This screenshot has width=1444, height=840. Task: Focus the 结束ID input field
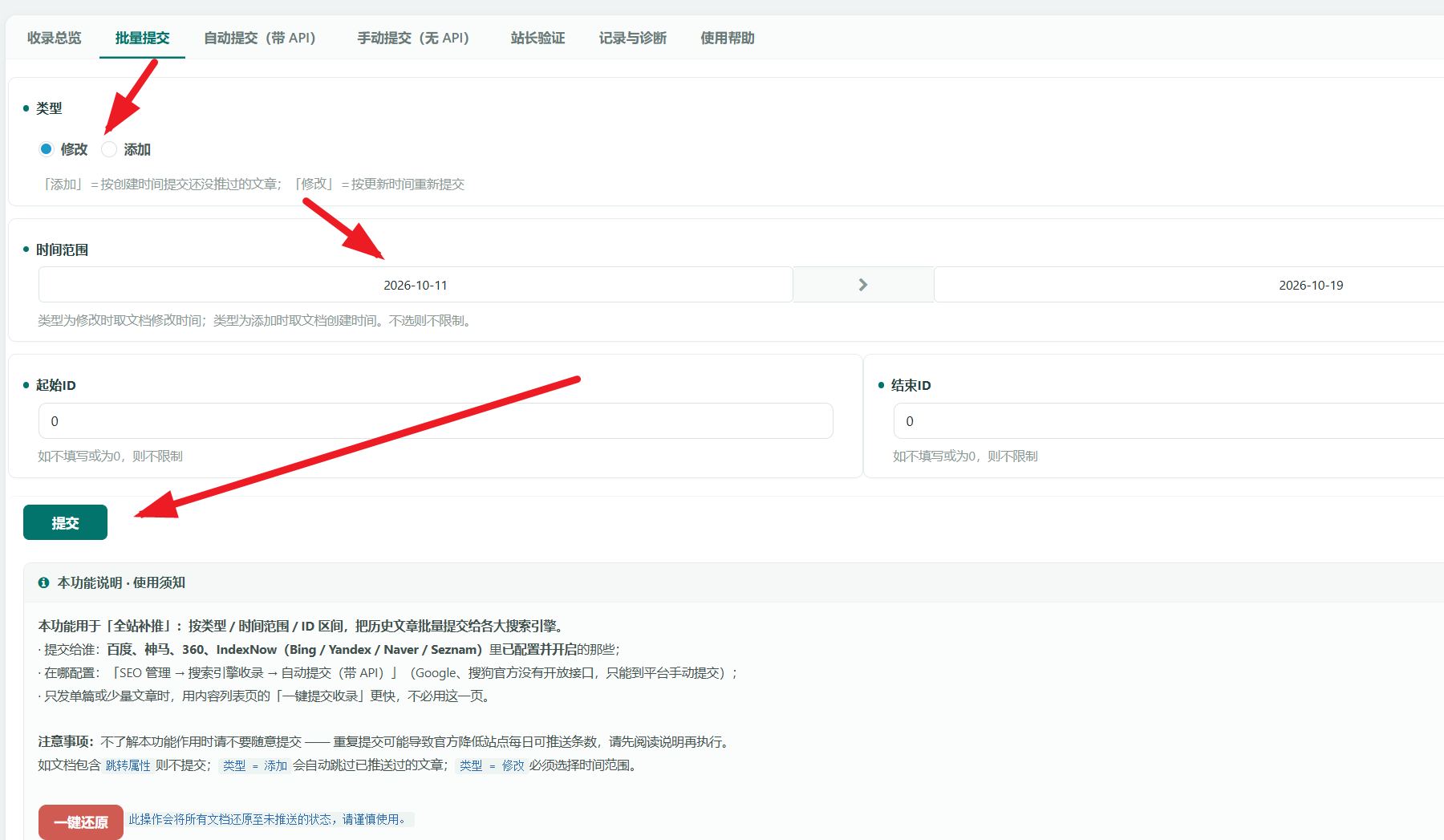(x=1169, y=421)
